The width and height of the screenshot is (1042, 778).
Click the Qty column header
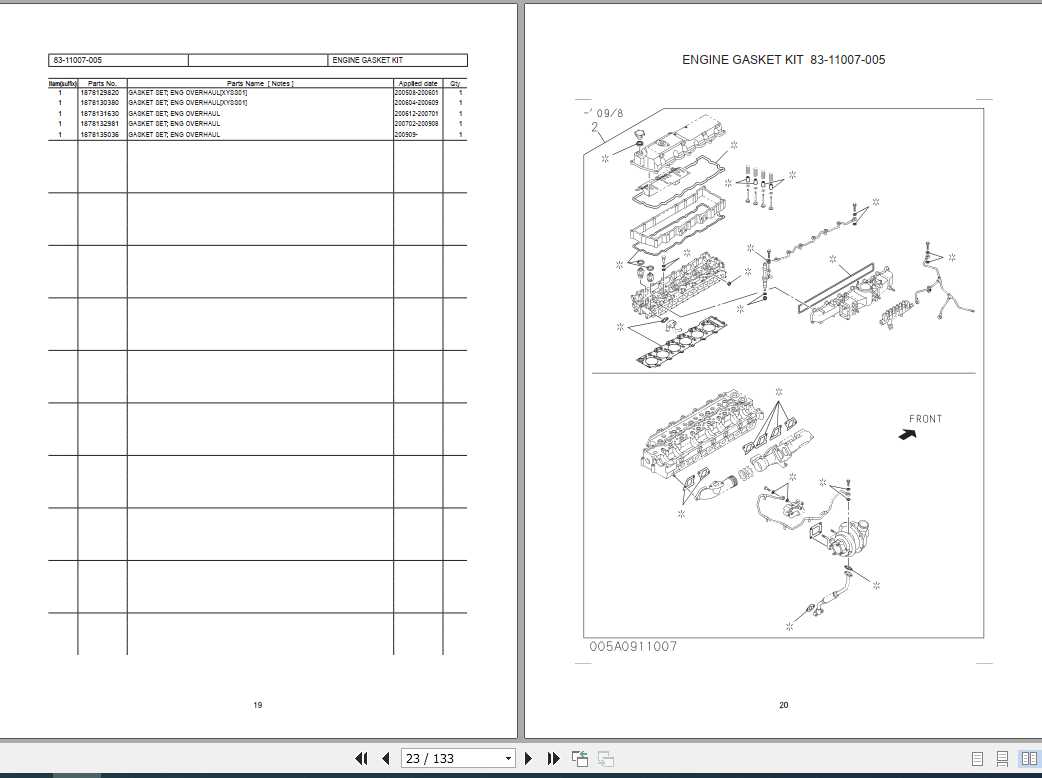[x=455, y=84]
